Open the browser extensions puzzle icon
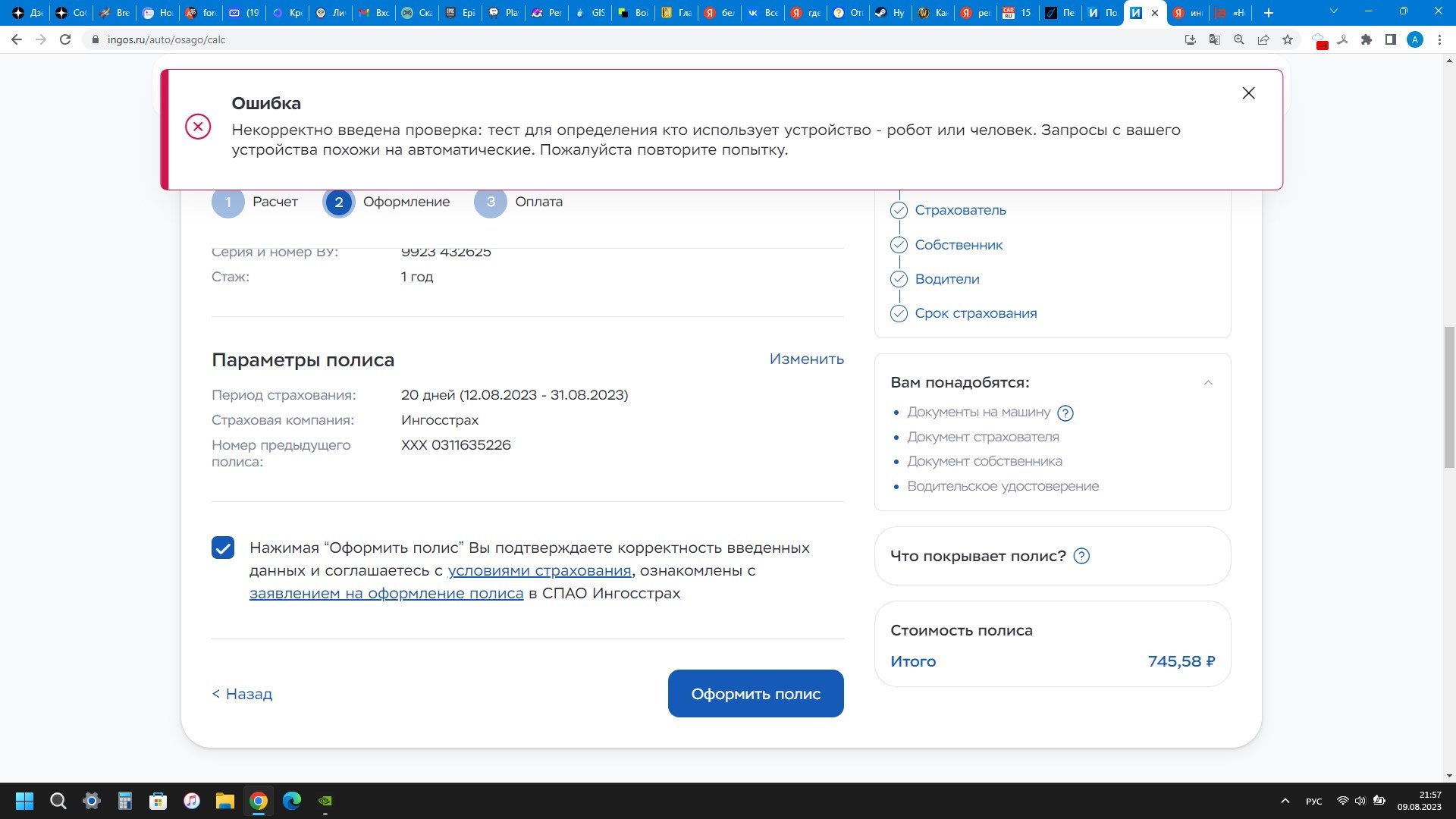1456x819 pixels. [x=1367, y=39]
